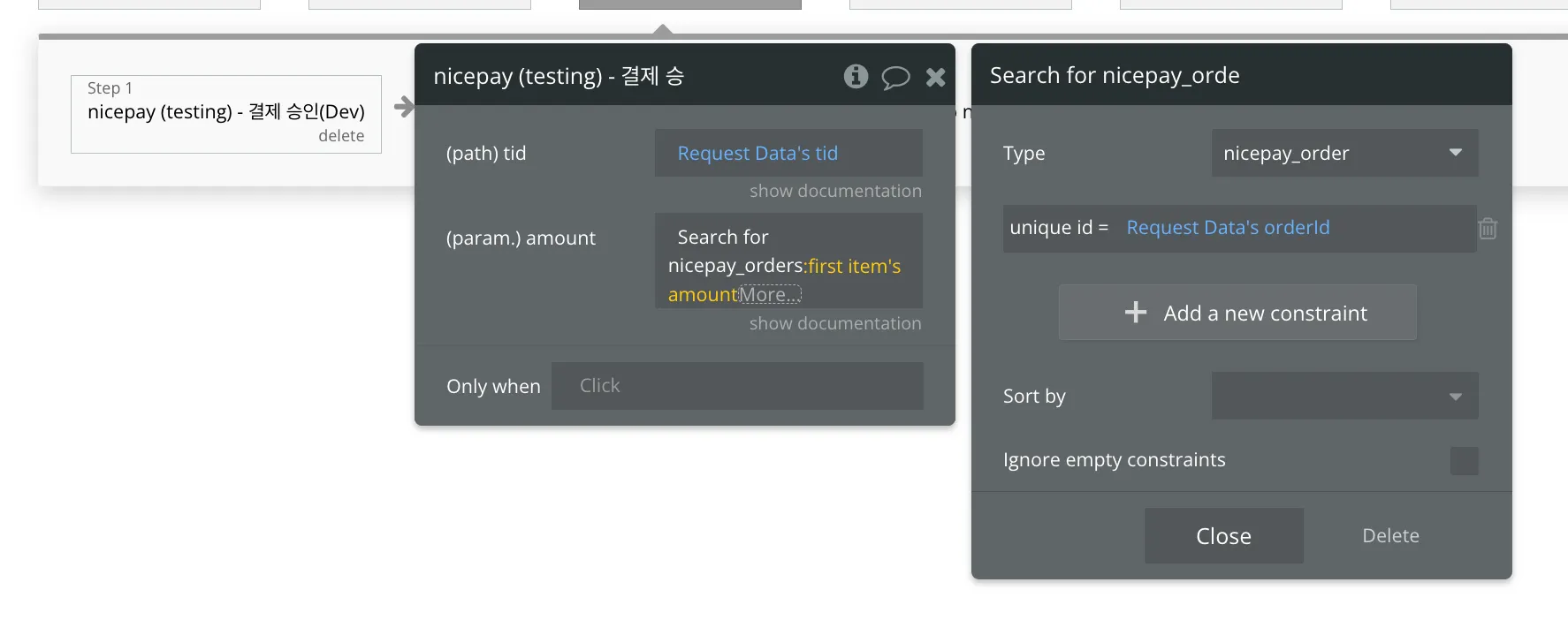Show documentation for path tid

pyautogui.click(x=835, y=192)
